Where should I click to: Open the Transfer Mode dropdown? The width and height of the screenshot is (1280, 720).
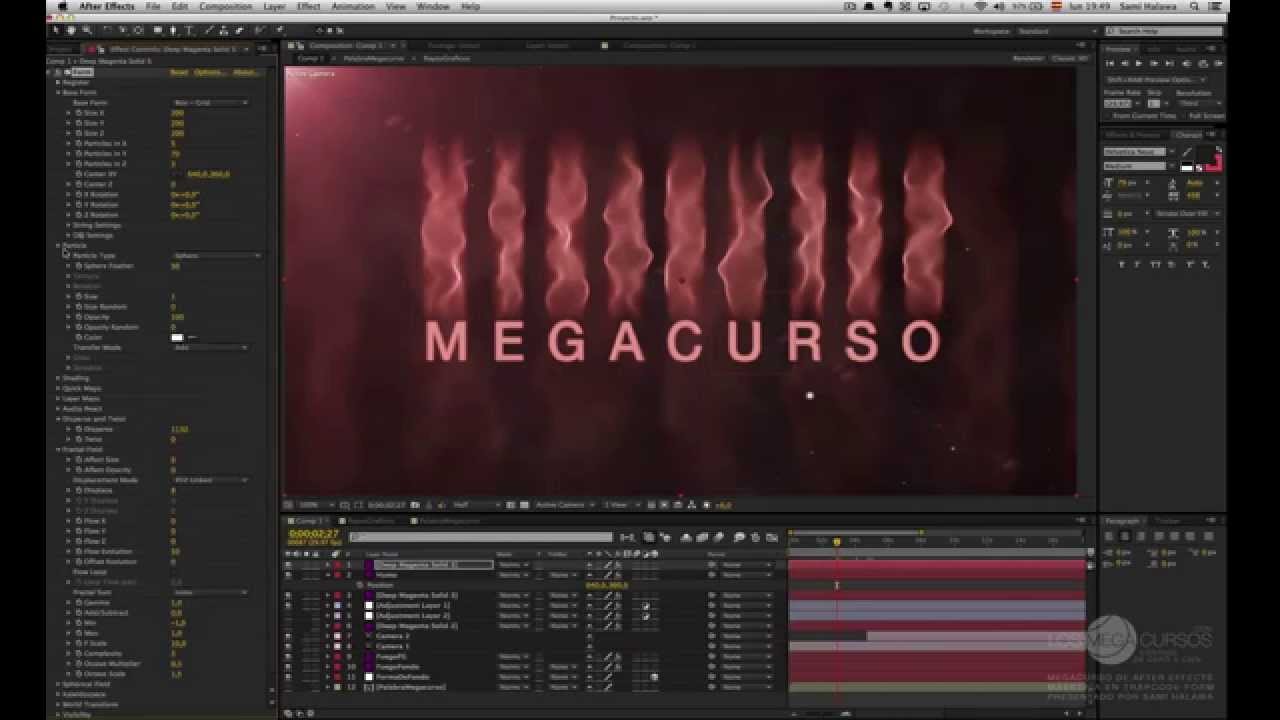(x=210, y=347)
